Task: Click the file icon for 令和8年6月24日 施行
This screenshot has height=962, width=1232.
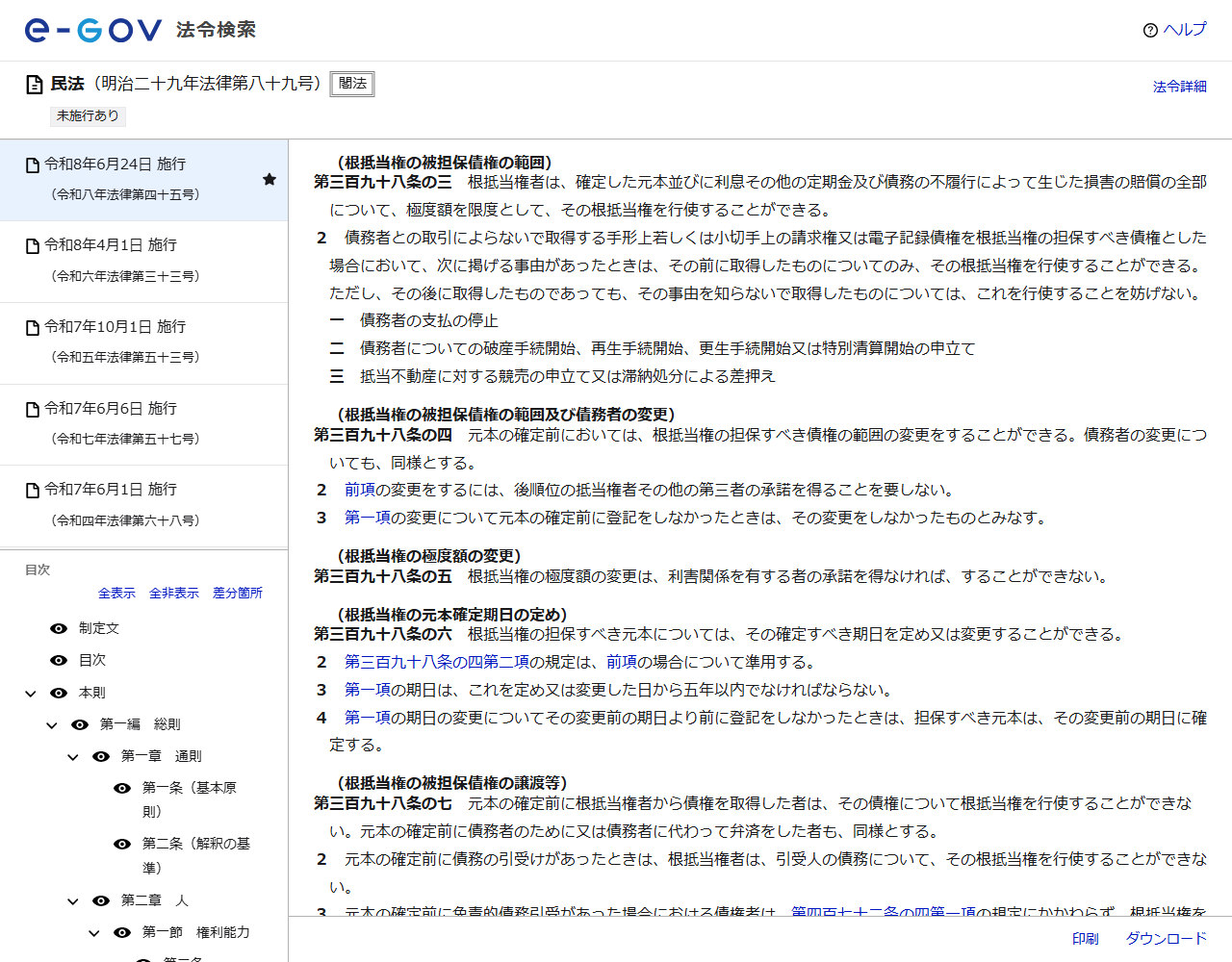Action: [x=33, y=165]
